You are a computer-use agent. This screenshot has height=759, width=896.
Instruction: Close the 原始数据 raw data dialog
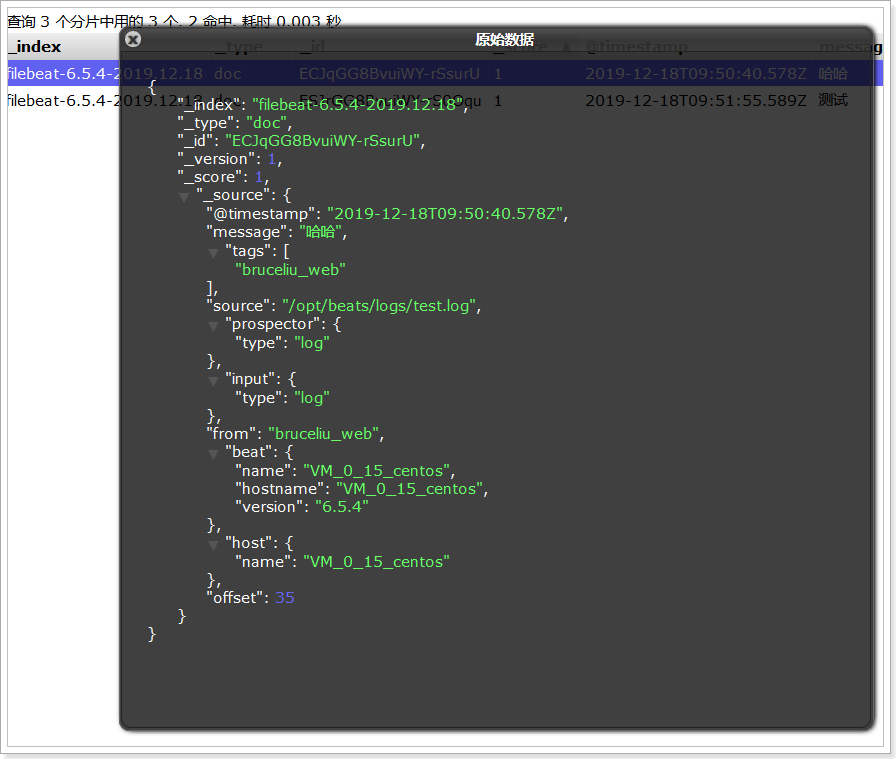(x=133, y=39)
